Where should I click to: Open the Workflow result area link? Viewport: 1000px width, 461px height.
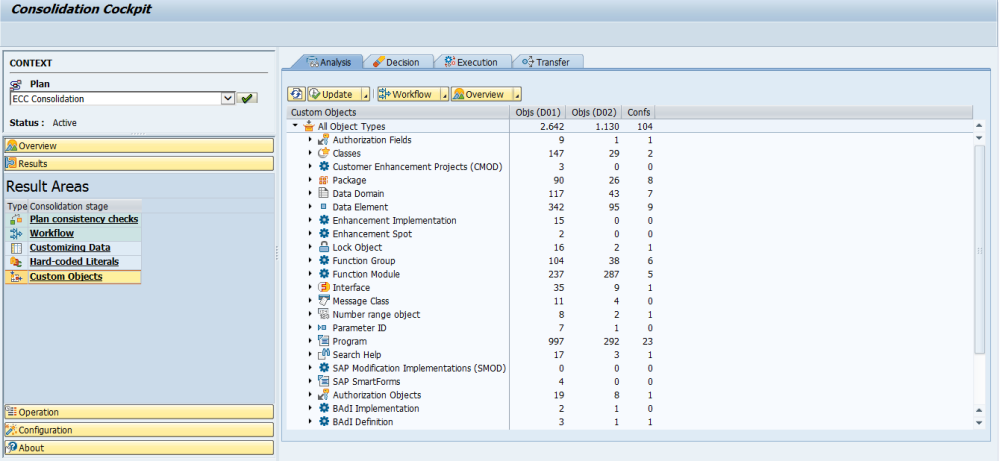pyautogui.click(x=51, y=233)
